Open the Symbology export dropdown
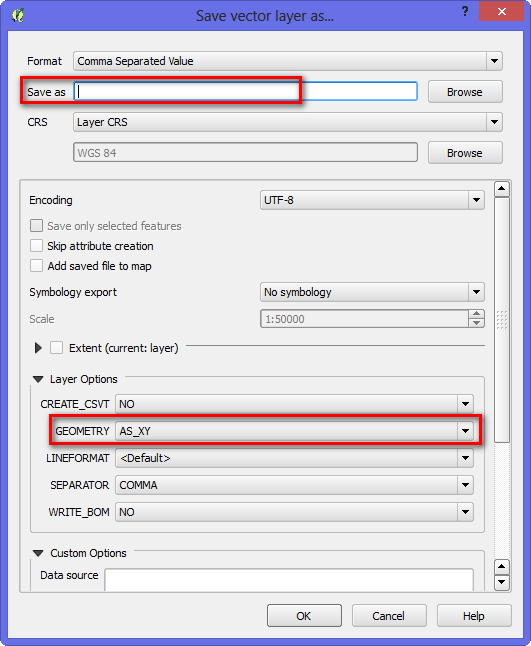 click(x=372, y=292)
